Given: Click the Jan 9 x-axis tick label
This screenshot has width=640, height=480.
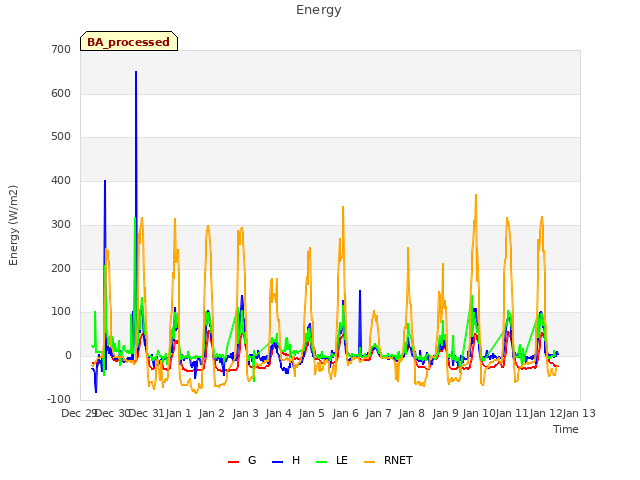Looking at the screenshot, I should (x=446, y=413).
